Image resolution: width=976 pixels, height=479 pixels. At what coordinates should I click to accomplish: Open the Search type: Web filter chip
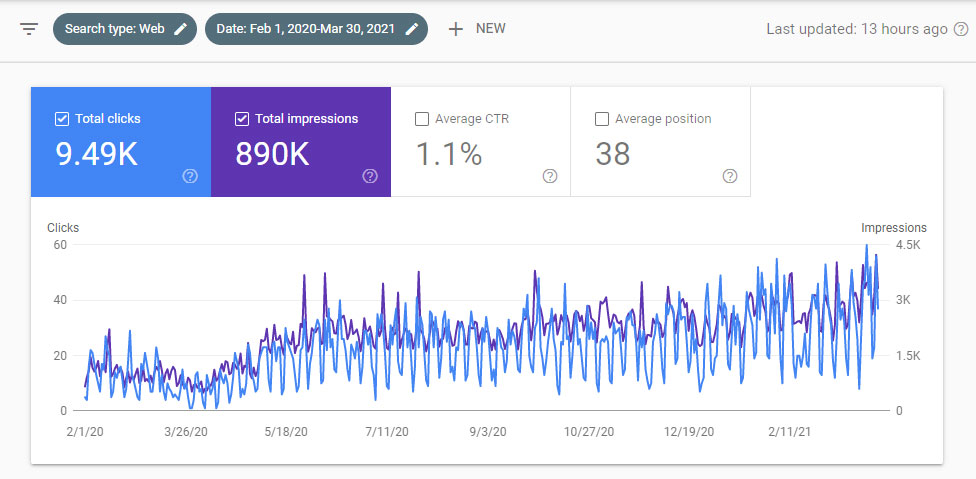[114, 29]
